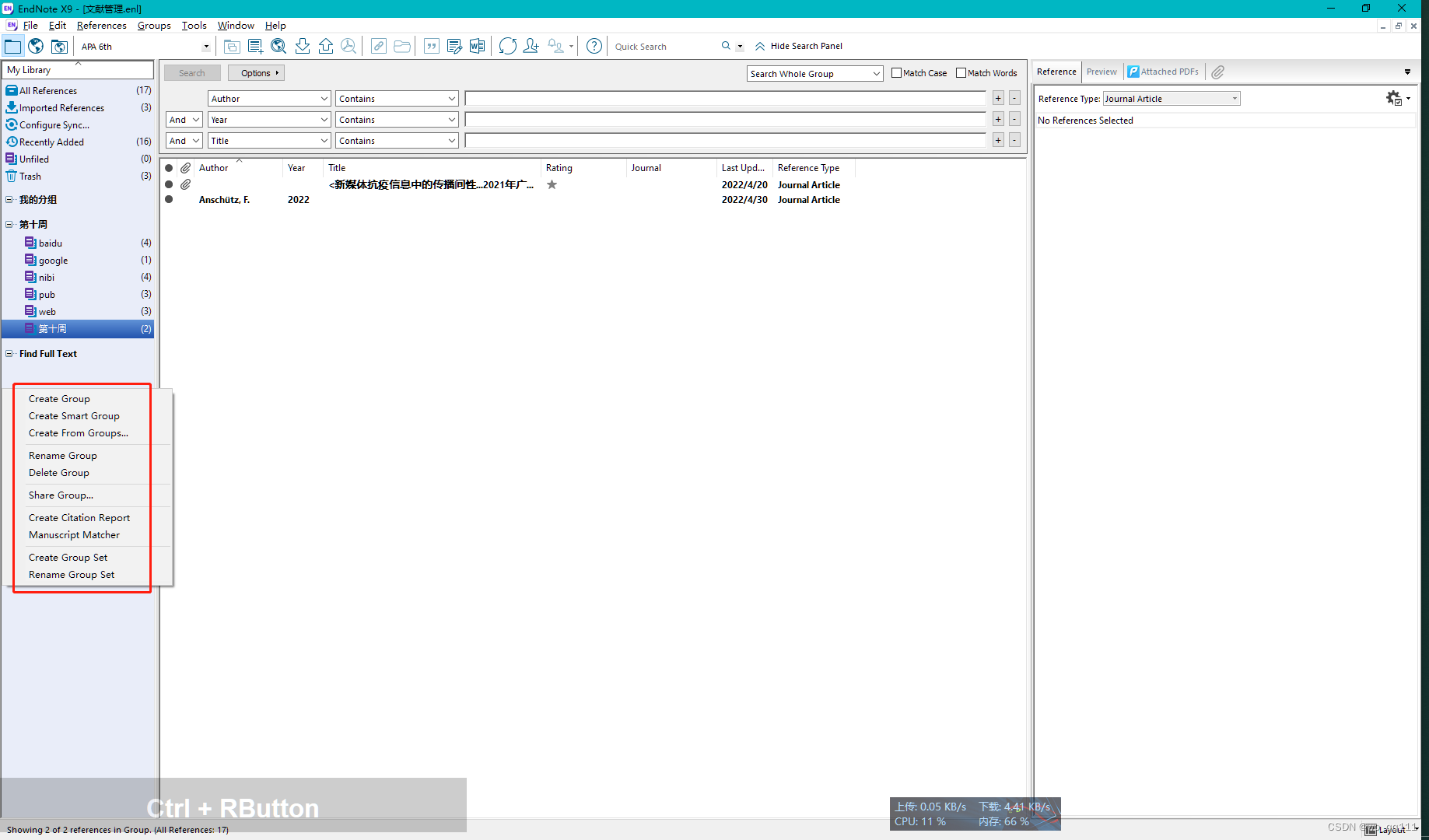1429x840 pixels.
Task: Click Quick Search input box
Action: 665,47
